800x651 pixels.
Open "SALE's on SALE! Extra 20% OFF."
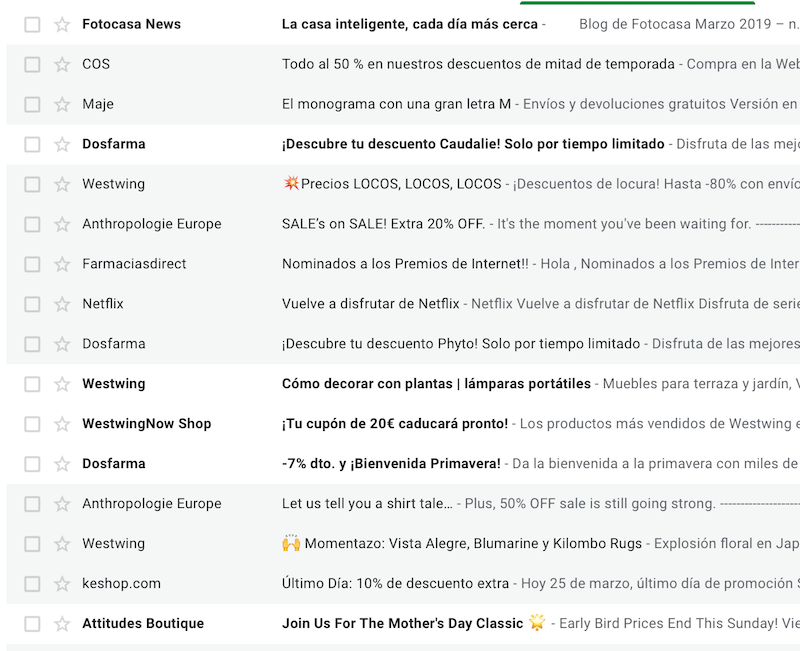pos(383,224)
